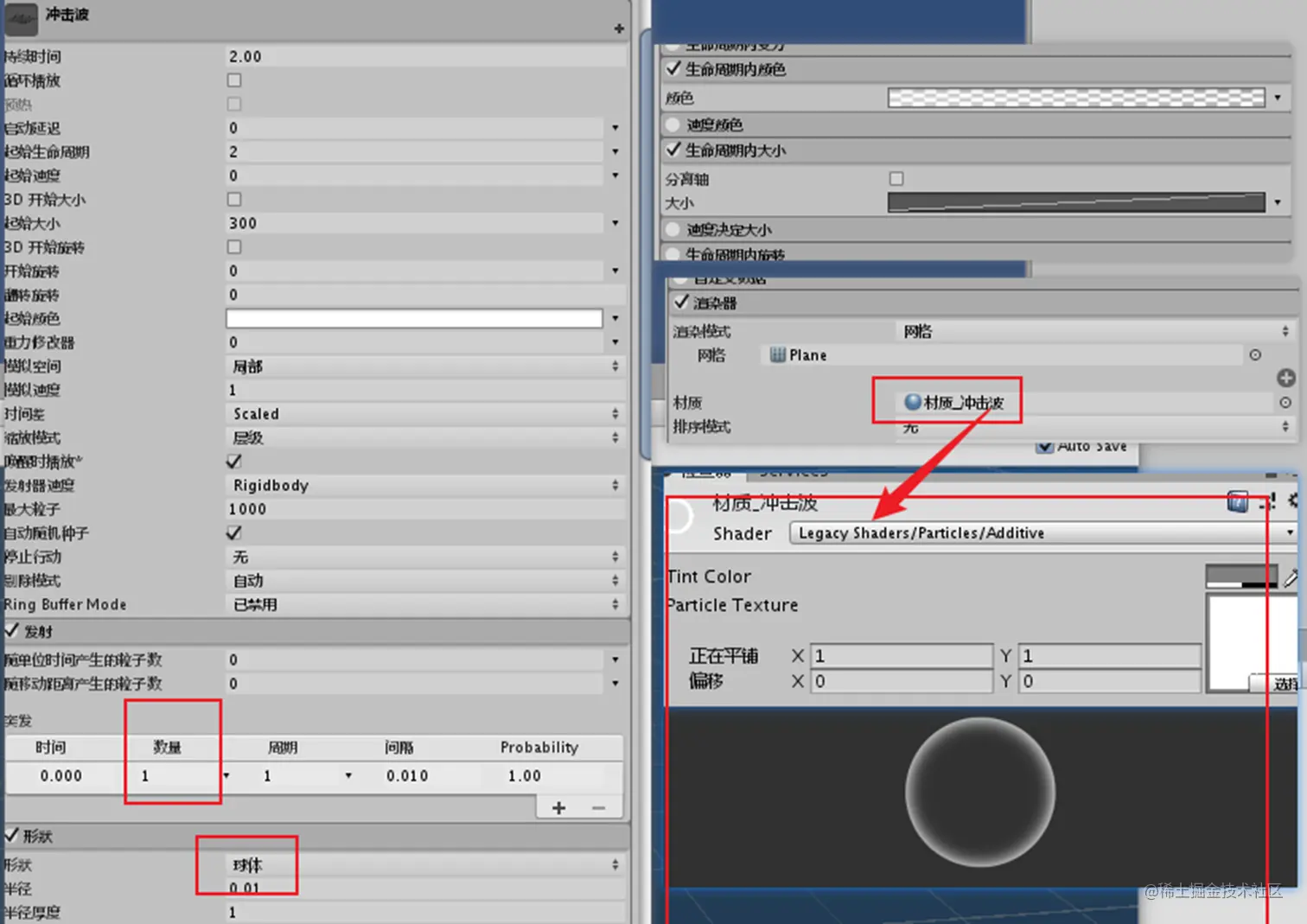
Task: Click the 冲击波 particle system thumbnail icon
Action: click(x=22, y=19)
